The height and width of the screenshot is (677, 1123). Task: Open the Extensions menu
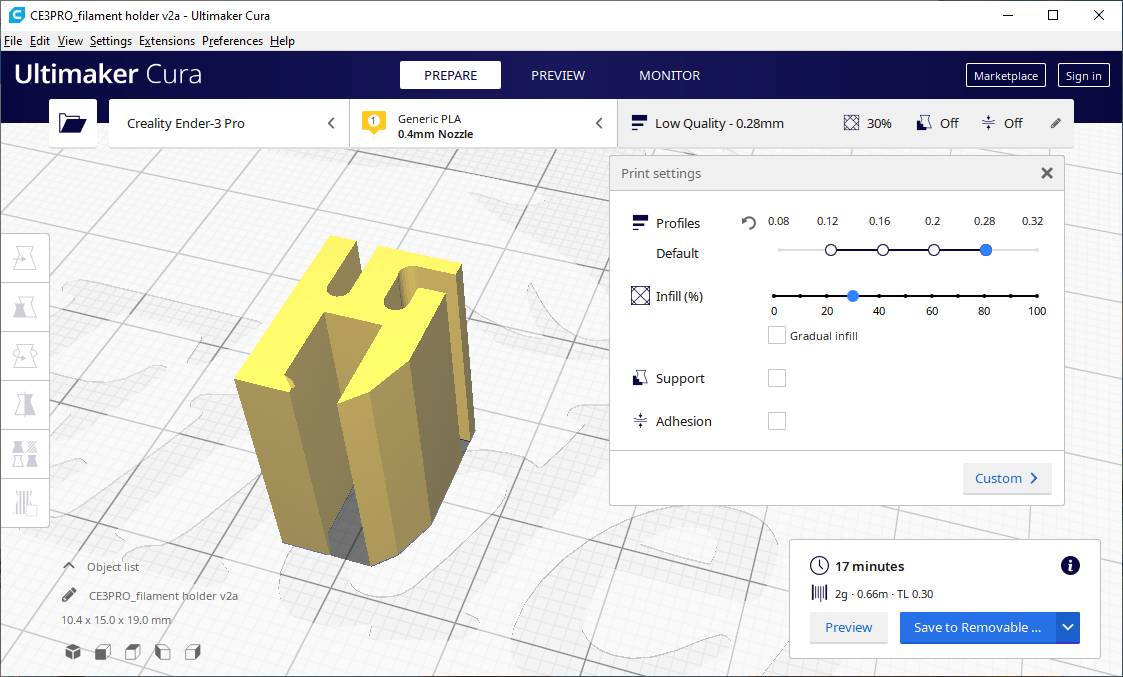tap(167, 41)
